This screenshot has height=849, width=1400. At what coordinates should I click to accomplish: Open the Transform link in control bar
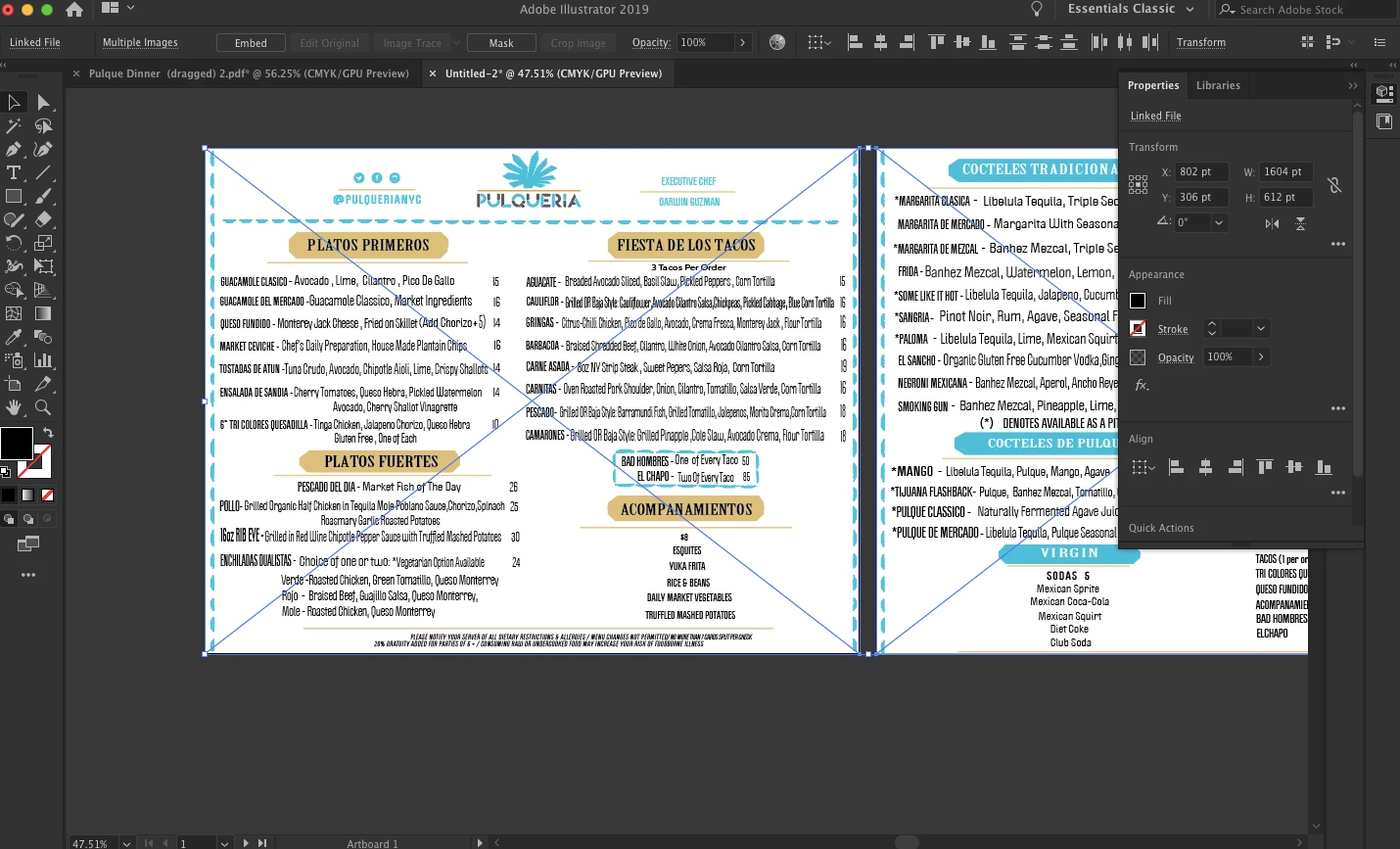pos(1201,43)
